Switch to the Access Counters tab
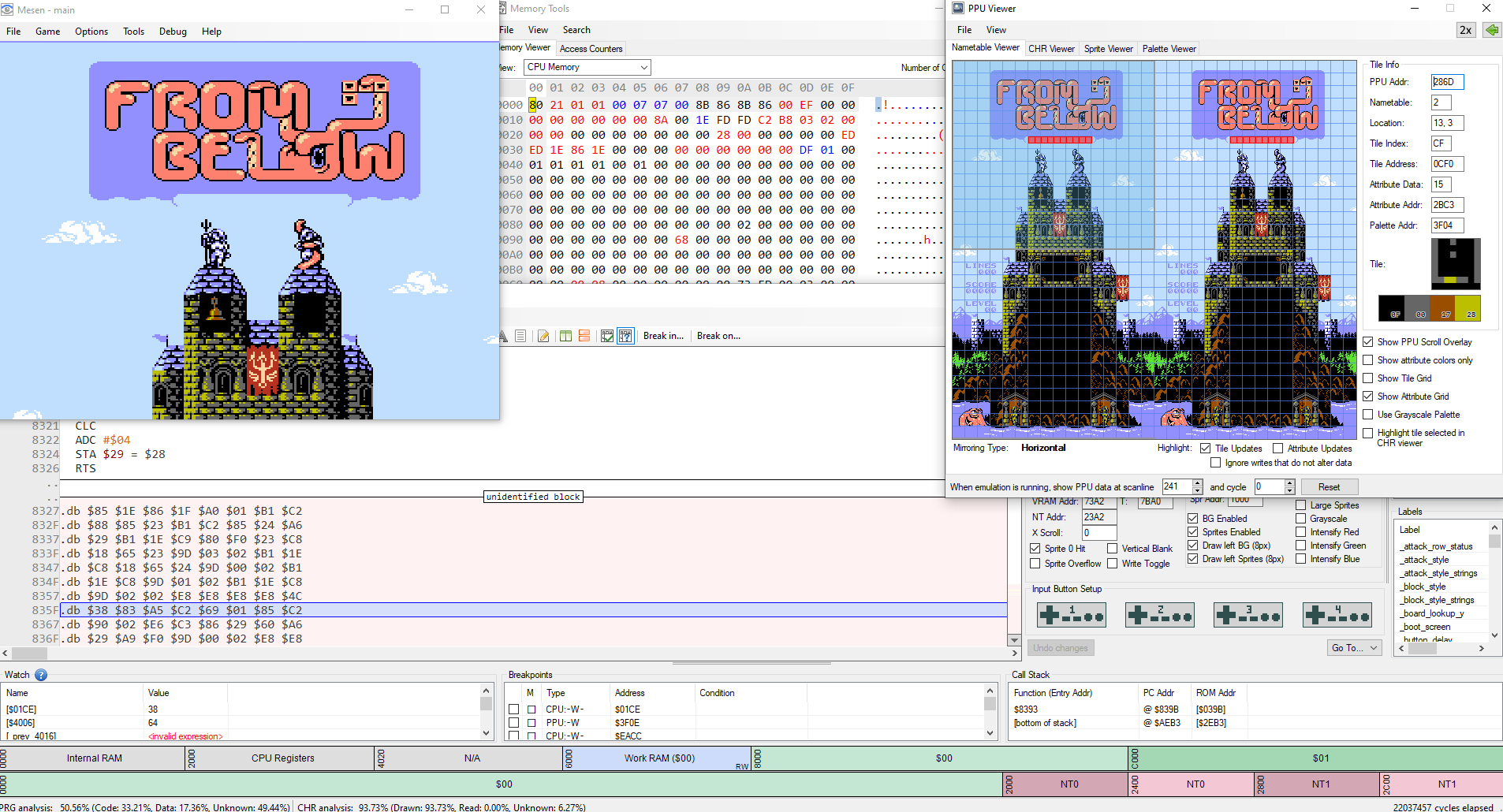 click(x=591, y=49)
